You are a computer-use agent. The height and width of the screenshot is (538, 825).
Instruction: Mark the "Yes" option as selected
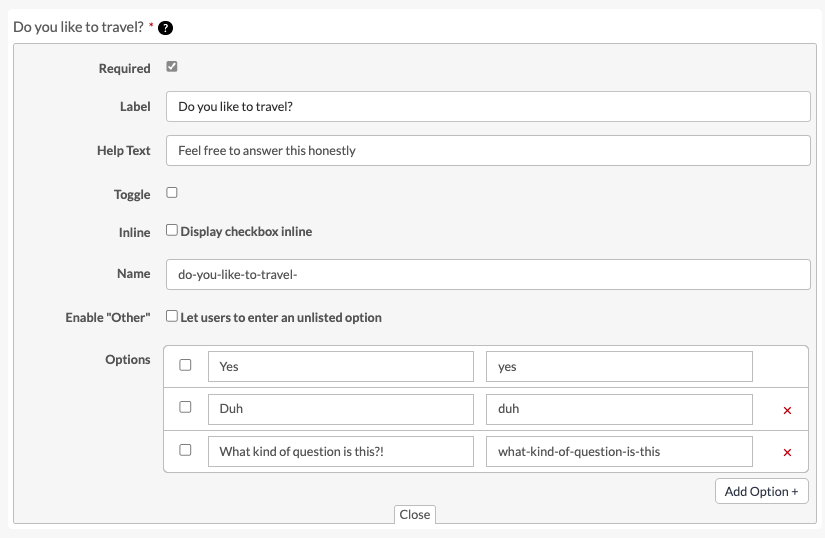[x=185, y=366]
